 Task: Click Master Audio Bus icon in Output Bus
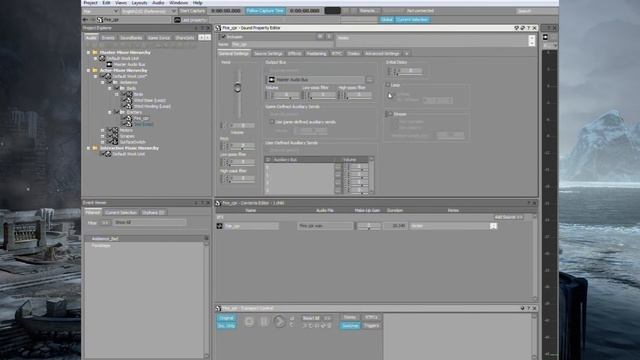pyautogui.click(x=271, y=80)
